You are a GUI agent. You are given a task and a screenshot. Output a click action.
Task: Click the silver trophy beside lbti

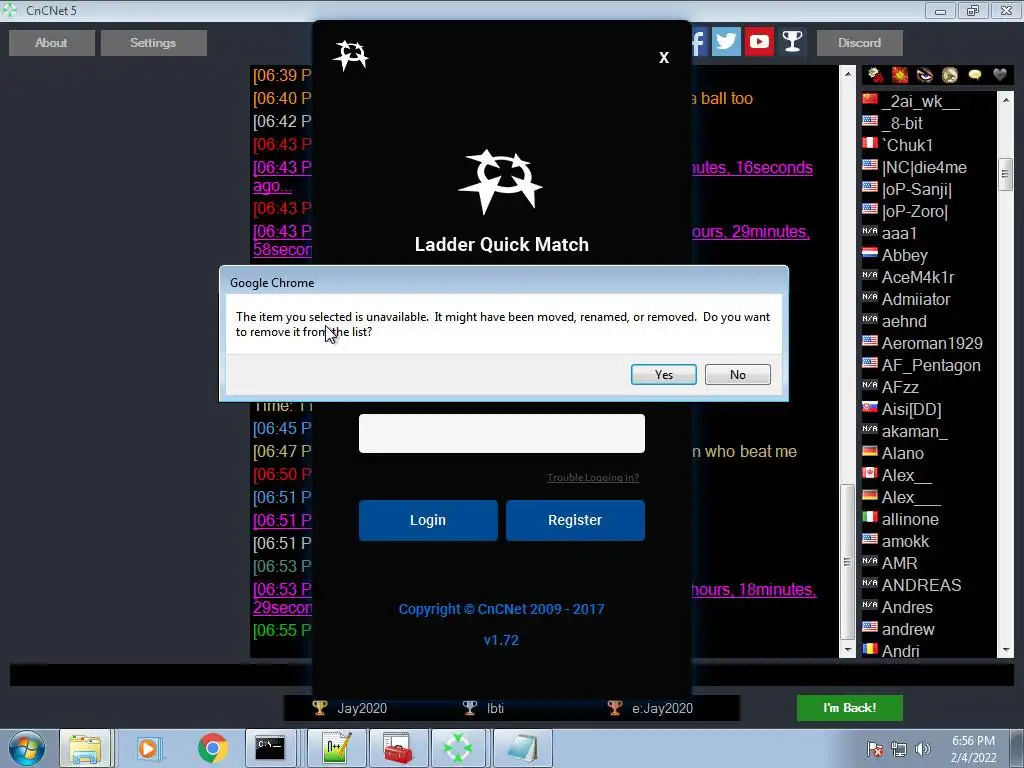(470, 708)
